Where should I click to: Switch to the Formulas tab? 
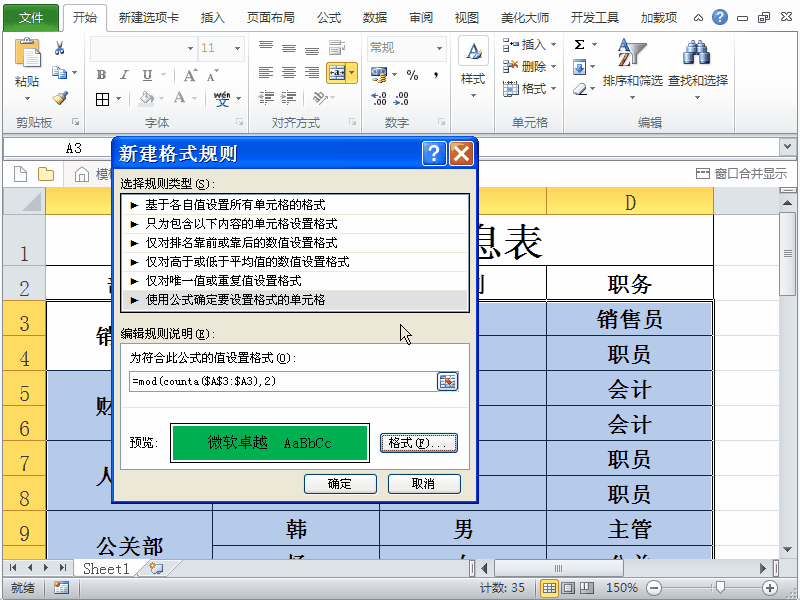pos(329,18)
